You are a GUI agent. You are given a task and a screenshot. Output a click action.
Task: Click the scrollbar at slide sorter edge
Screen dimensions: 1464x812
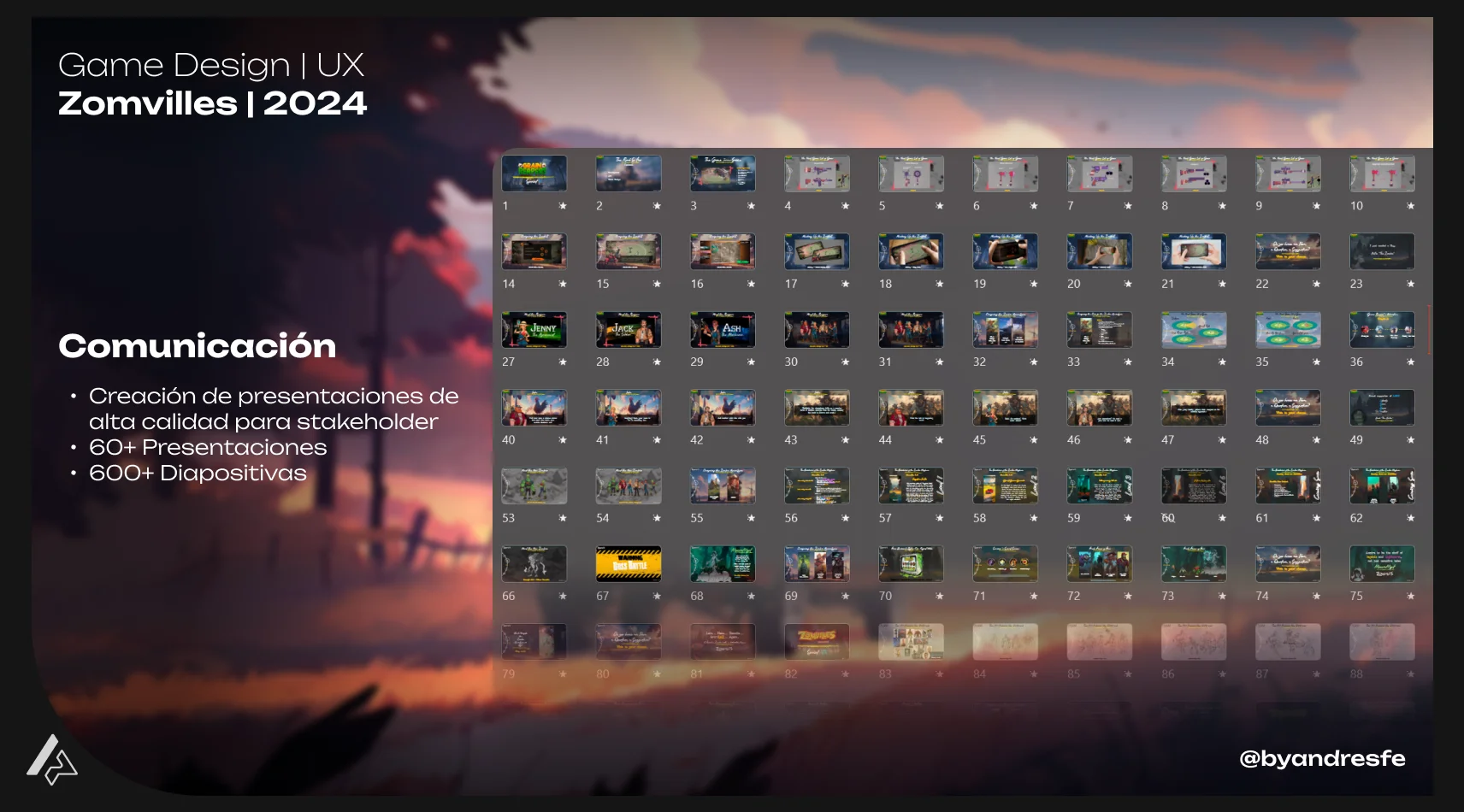[x=1429, y=329]
